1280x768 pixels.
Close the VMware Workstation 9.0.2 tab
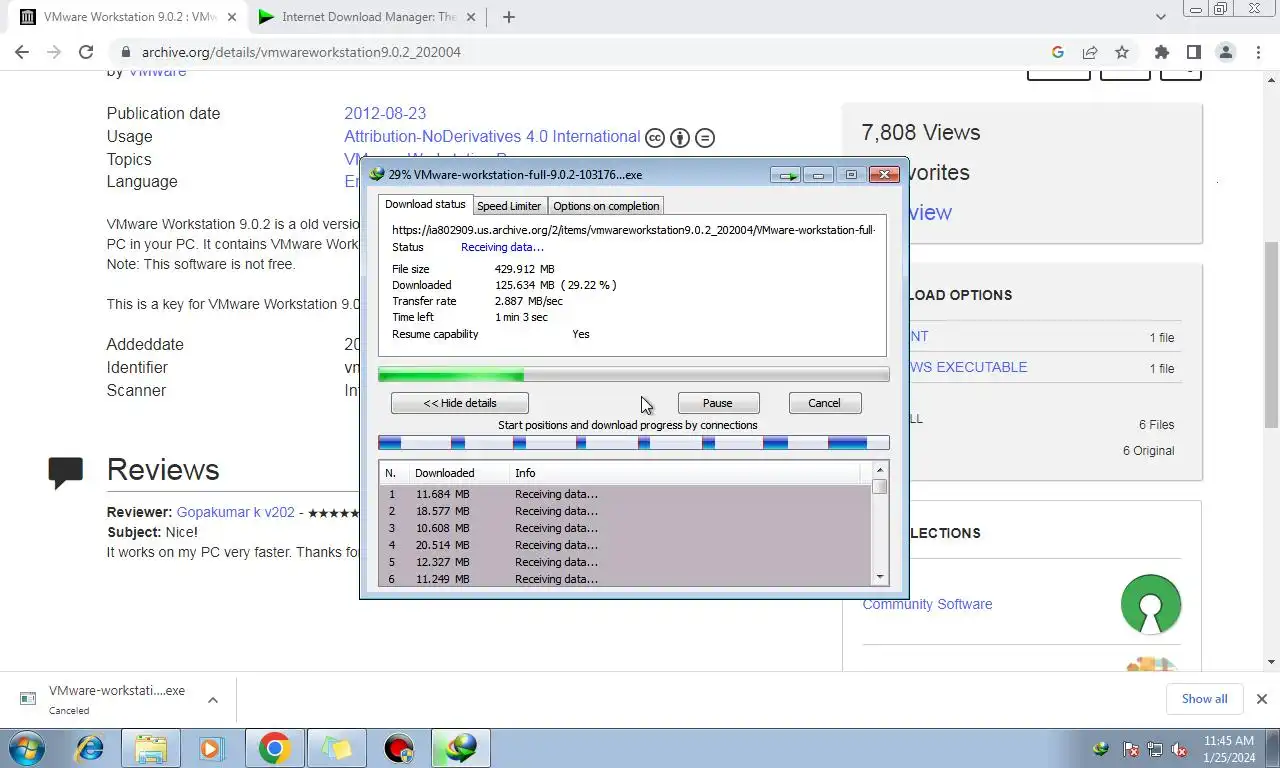[232, 17]
